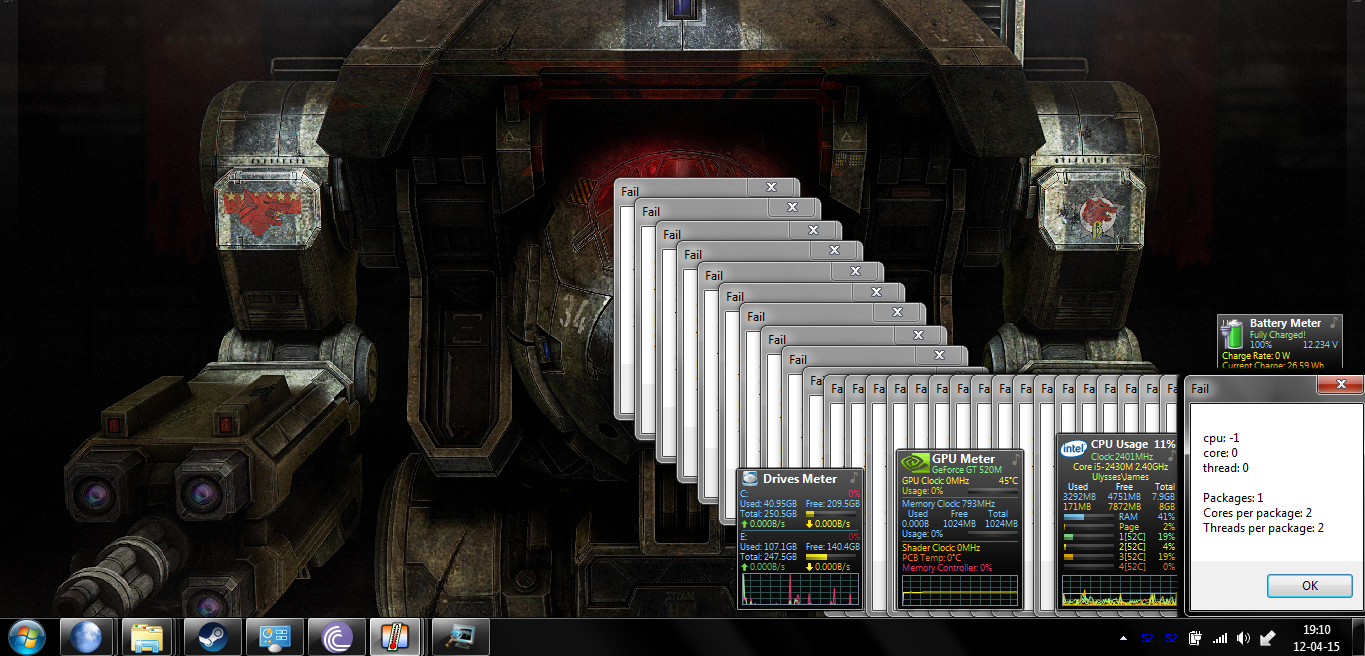Click the 'Core i5-2430M 2.40GHz' text

click(1123, 467)
